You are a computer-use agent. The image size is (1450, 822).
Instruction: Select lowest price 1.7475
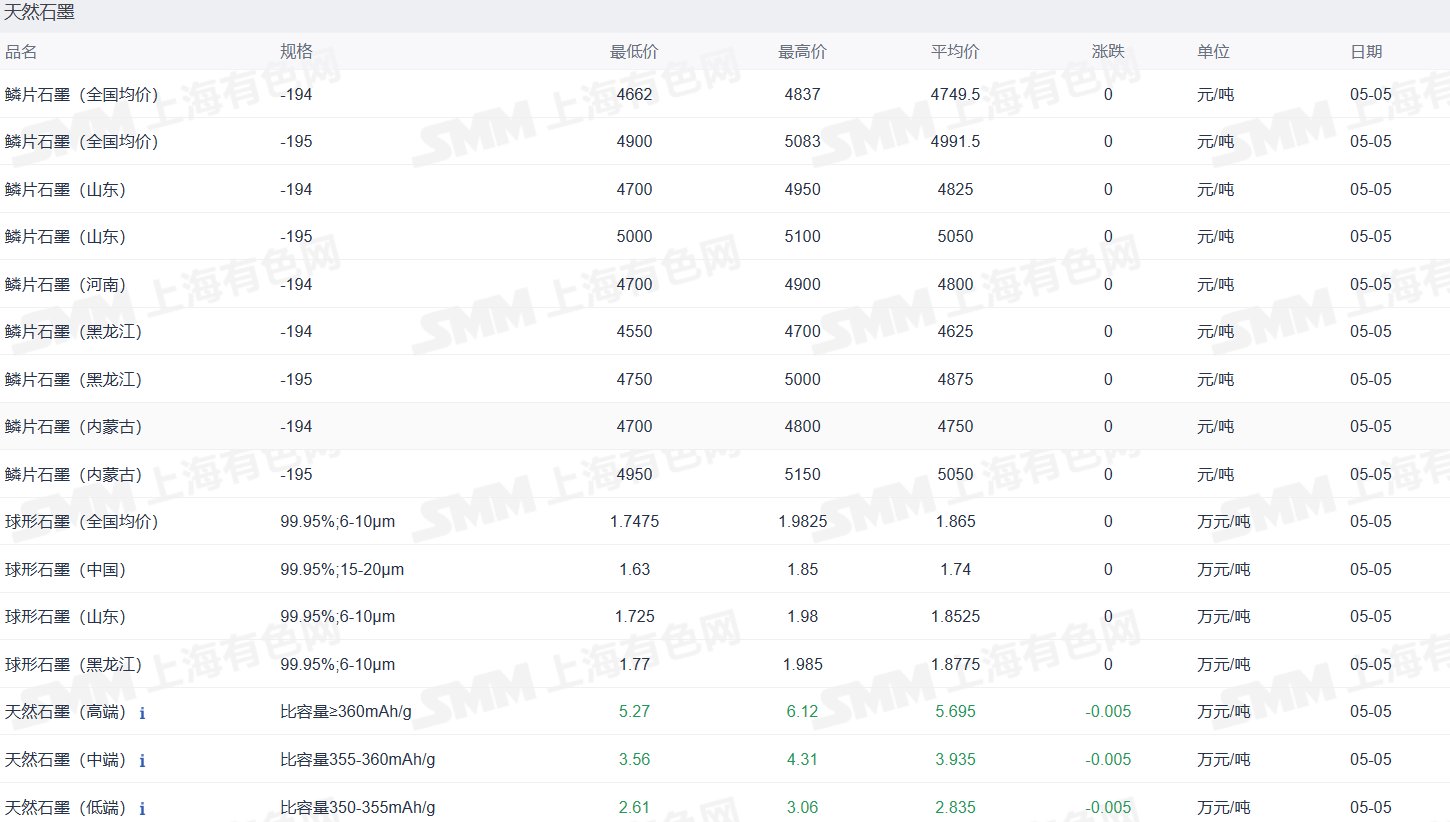point(634,521)
